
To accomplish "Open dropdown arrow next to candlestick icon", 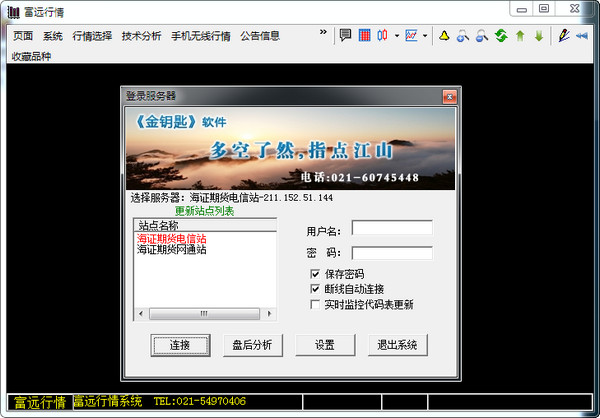I will click(397, 36).
